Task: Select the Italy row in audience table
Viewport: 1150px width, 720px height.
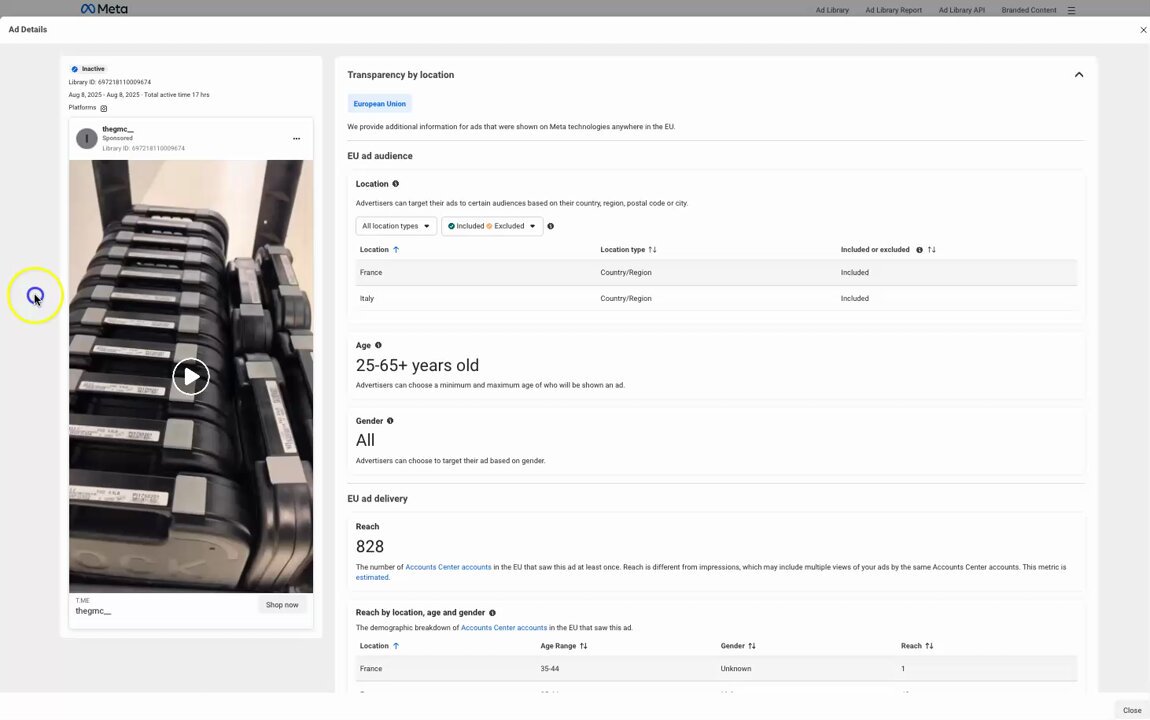Action: click(716, 298)
